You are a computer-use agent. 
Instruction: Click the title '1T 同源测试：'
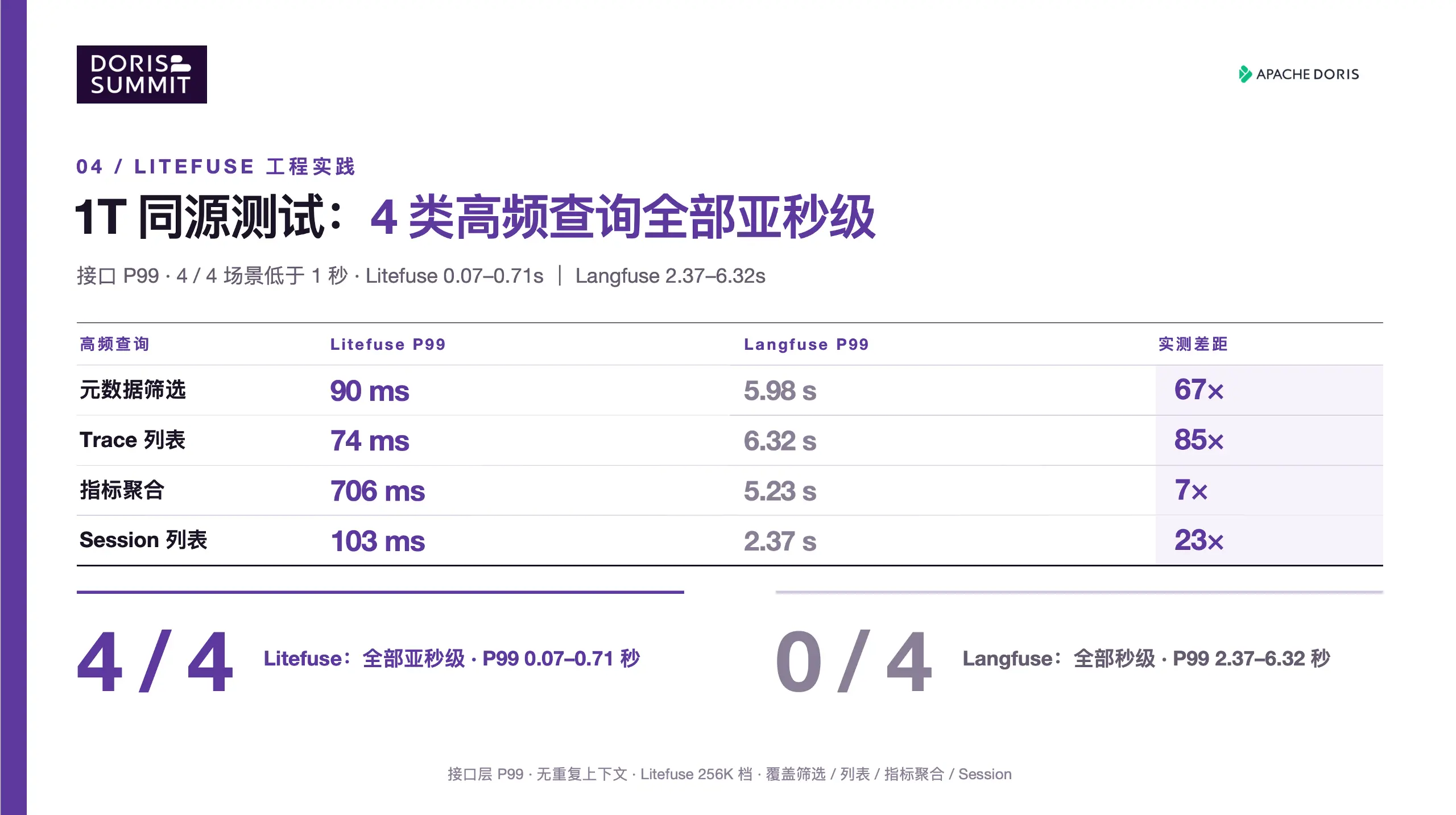coord(210,217)
